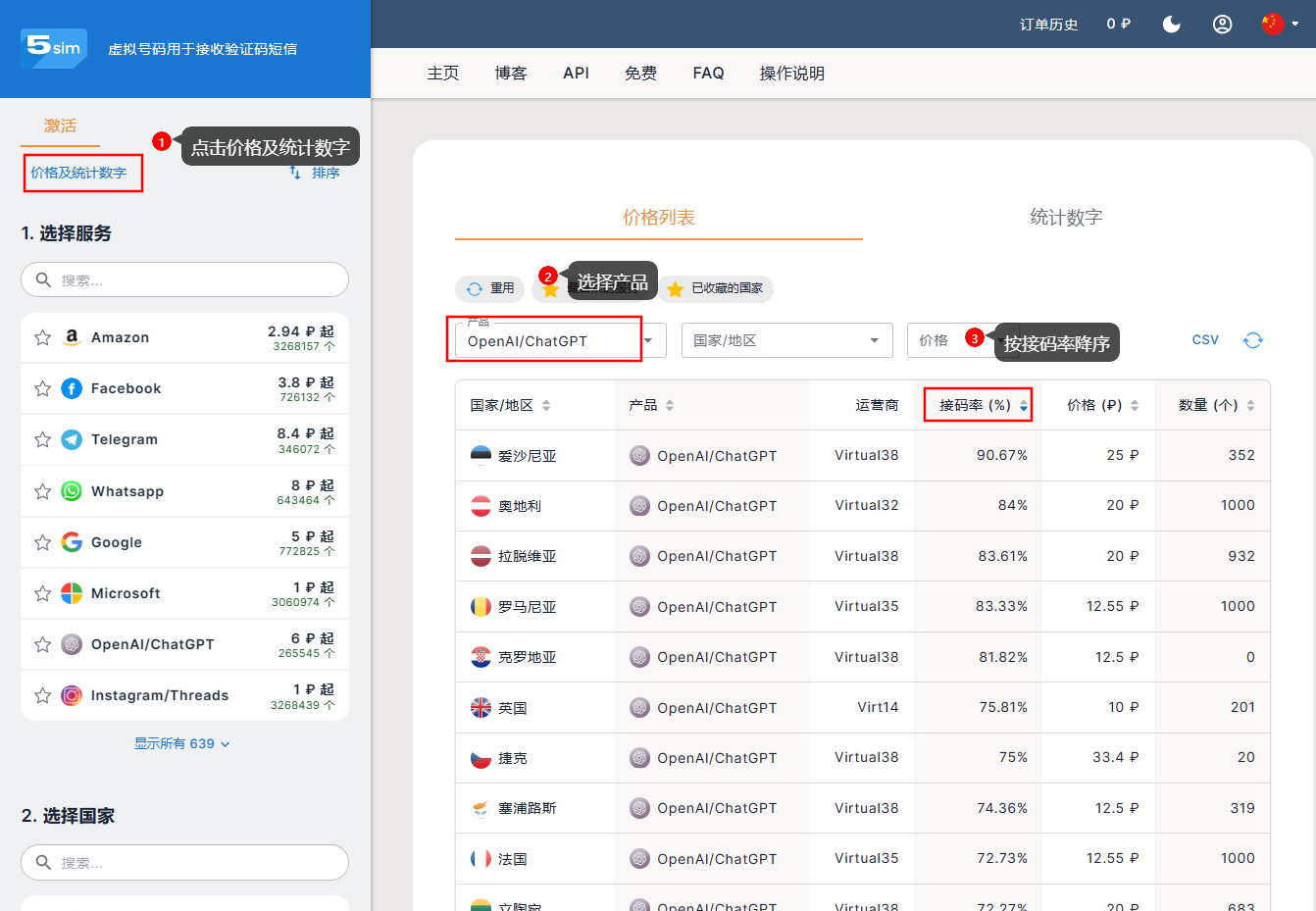
Task: Open the OpenAI/ChatGPT product dropdown
Action: tap(648, 340)
